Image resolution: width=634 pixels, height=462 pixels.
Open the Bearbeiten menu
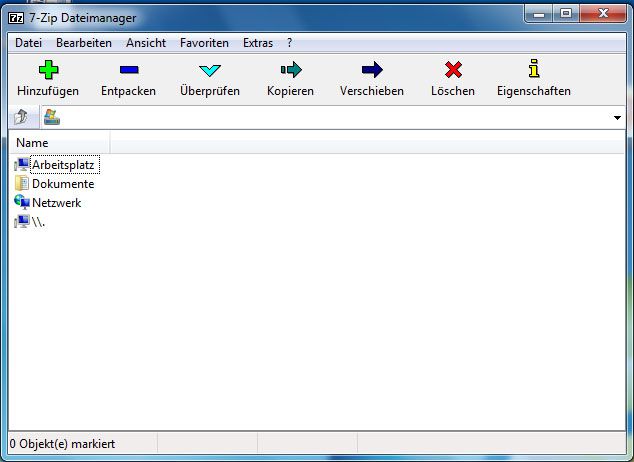coord(84,43)
